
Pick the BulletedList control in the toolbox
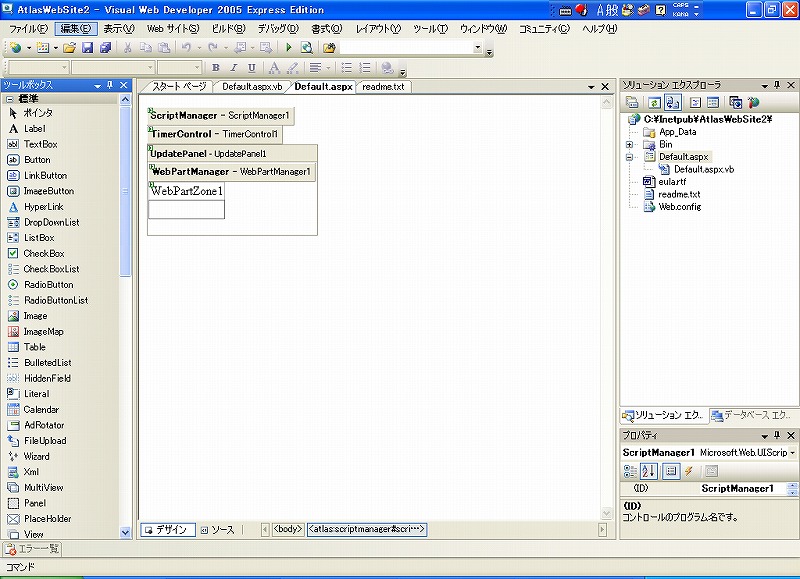(40, 363)
